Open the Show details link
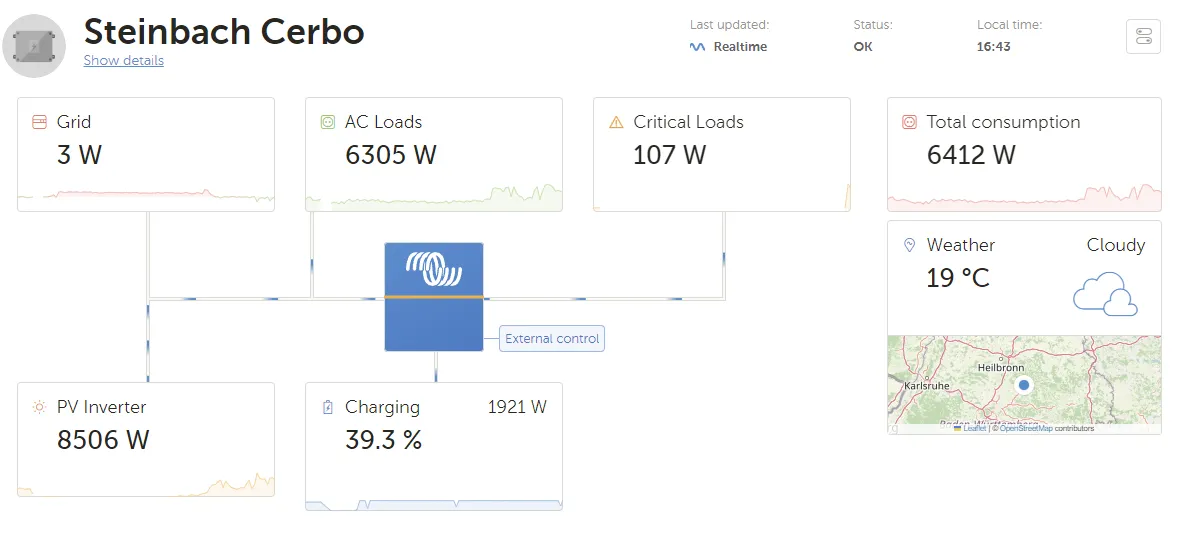The image size is (1184, 534). 123,61
